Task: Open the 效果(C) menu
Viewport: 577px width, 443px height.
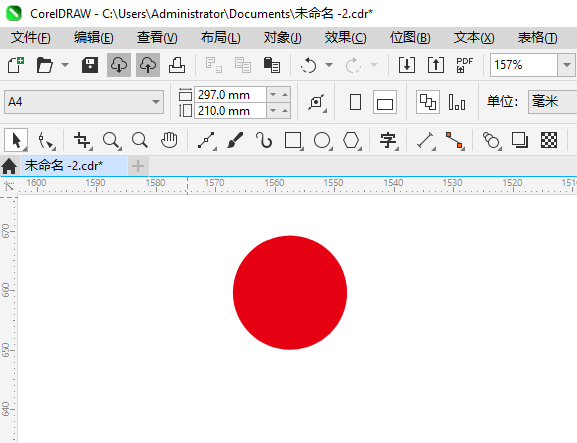Action: pyautogui.click(x=345, y=38)
